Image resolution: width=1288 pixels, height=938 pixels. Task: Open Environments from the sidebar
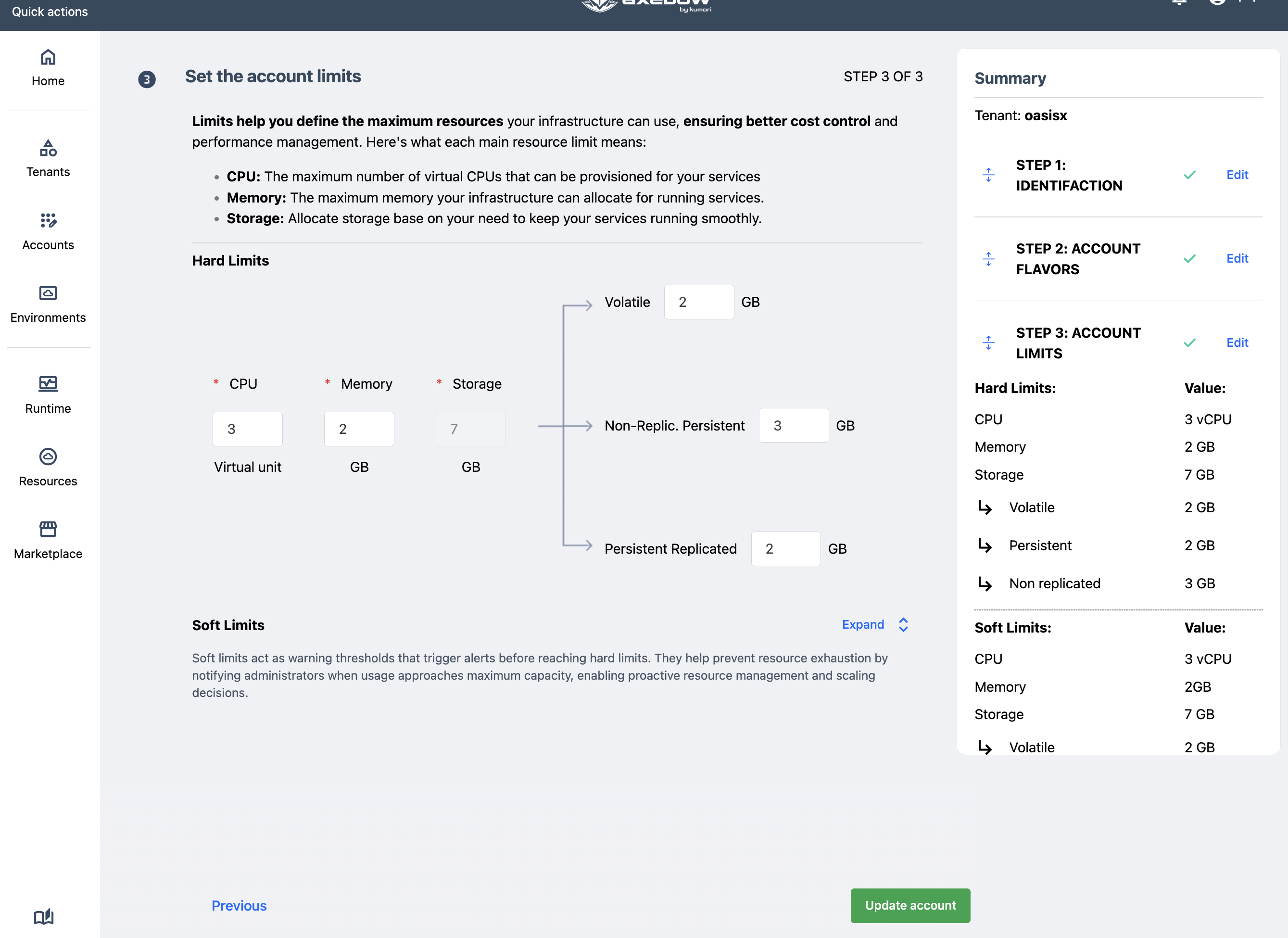tap(48, 293)
